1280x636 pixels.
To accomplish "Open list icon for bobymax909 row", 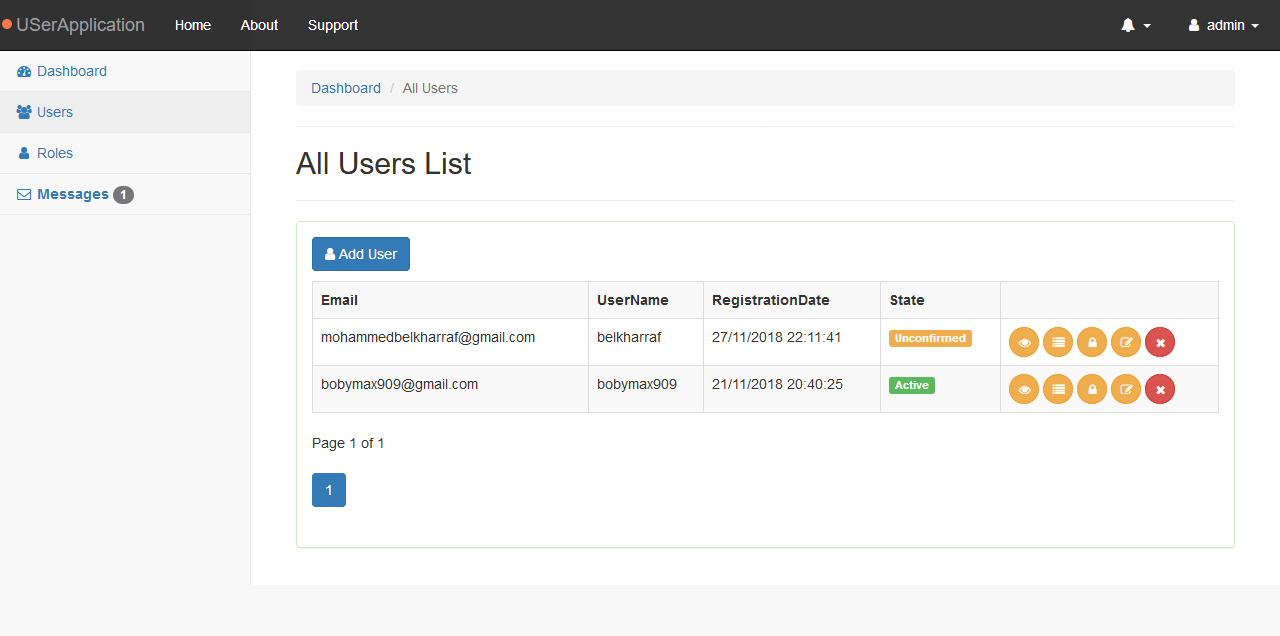I will point(1058,389).
